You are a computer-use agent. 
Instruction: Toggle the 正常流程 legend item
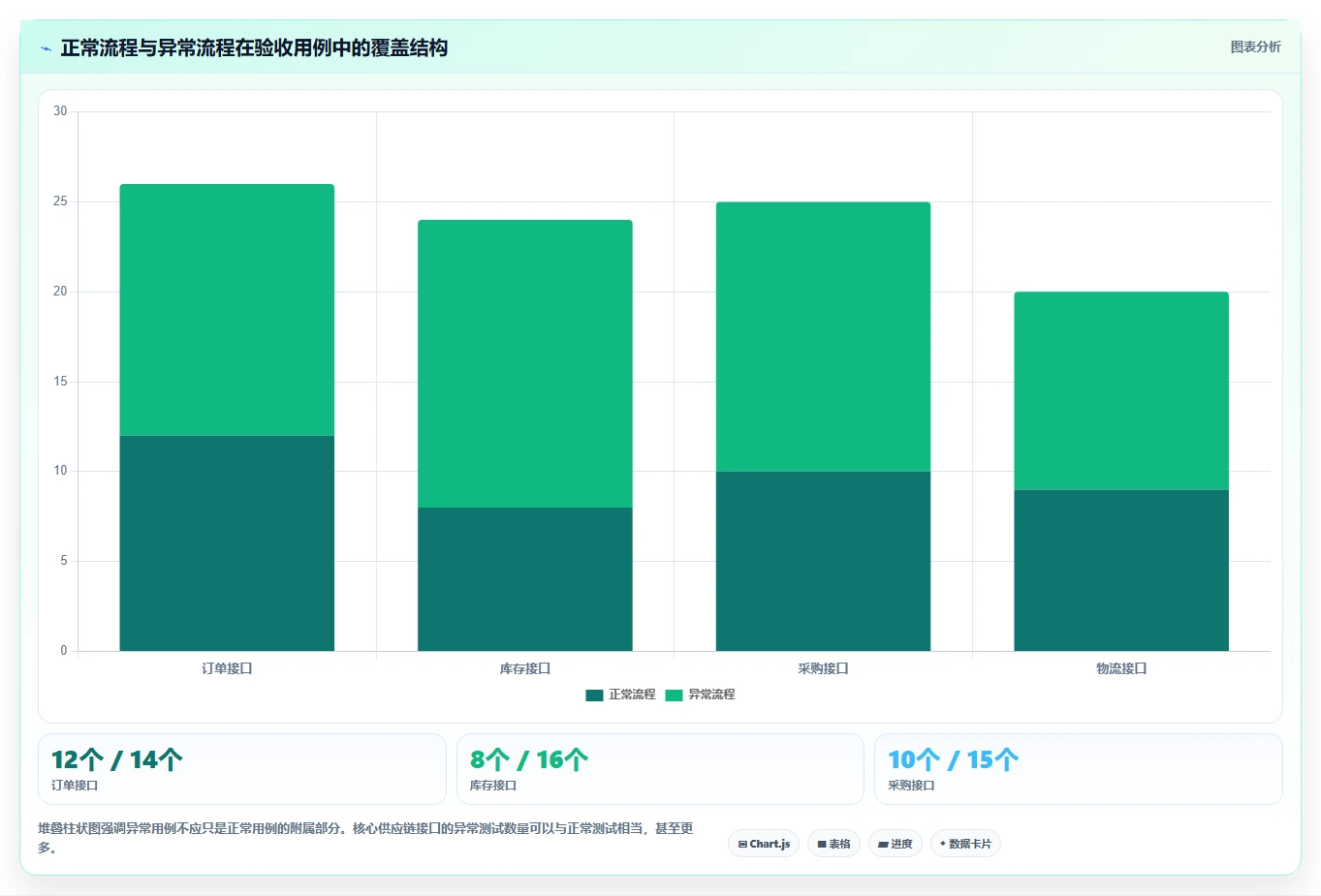(620, 695)
